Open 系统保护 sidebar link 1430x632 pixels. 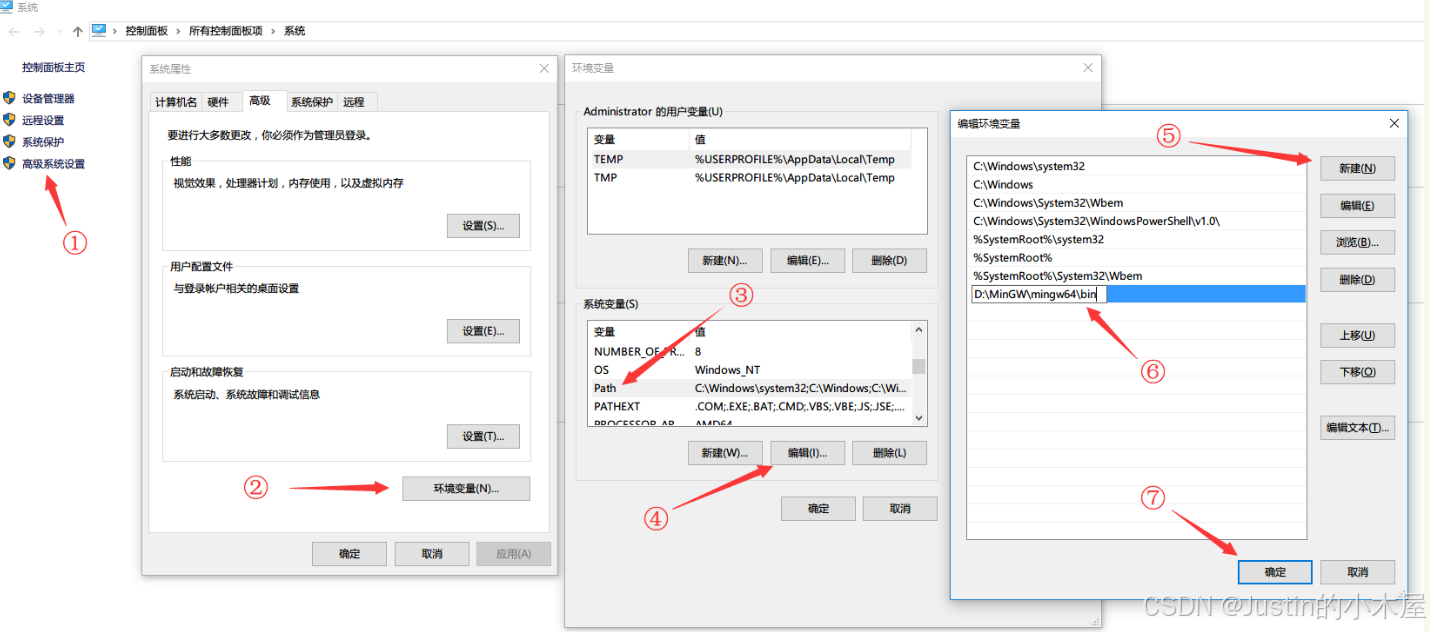[43, 142]
